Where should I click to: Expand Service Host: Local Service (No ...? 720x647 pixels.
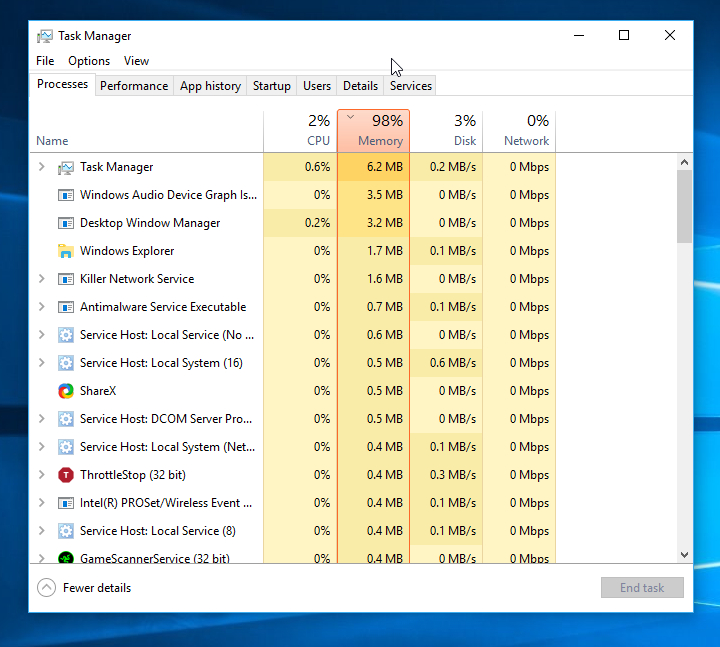coord(41,335)
